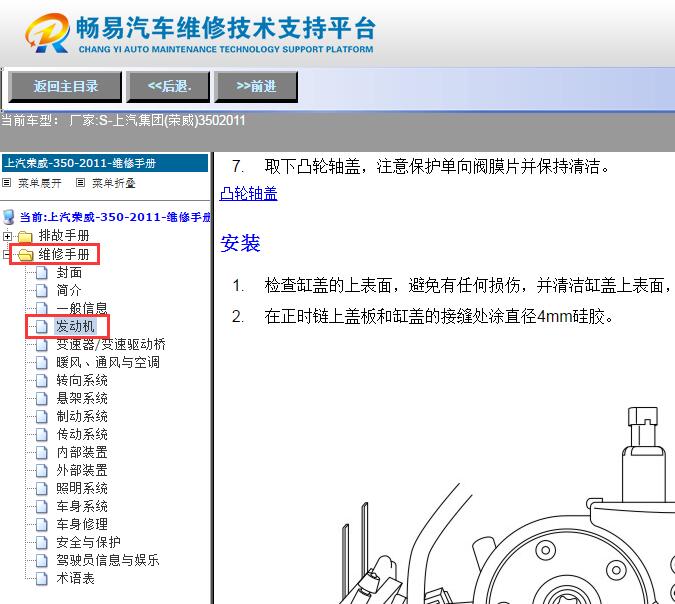The height and width of the screenshot is (604, 675).
Task: Click page icon next to 车身系统
Action: point(42,507)
